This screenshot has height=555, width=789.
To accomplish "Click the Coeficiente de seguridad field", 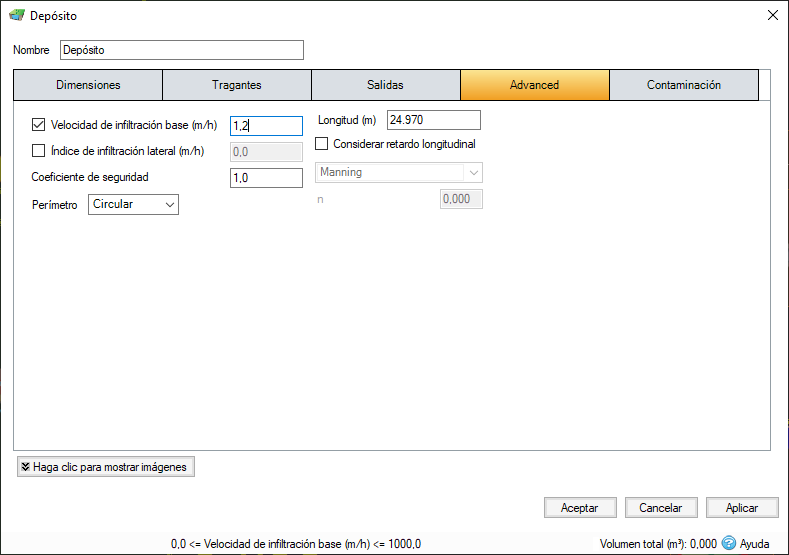I will pyautogui.click(x=266, y=178).
